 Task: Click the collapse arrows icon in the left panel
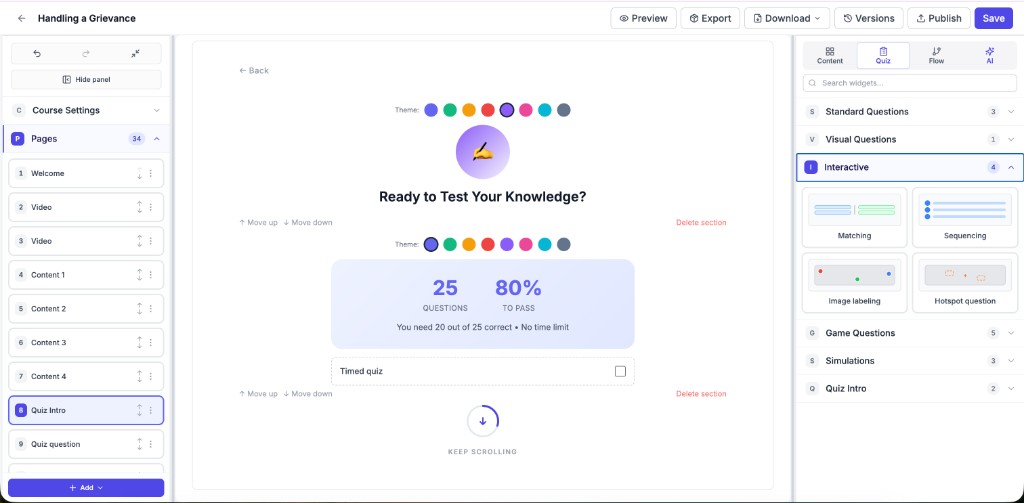pyautogui.click(x=135, y=54)
